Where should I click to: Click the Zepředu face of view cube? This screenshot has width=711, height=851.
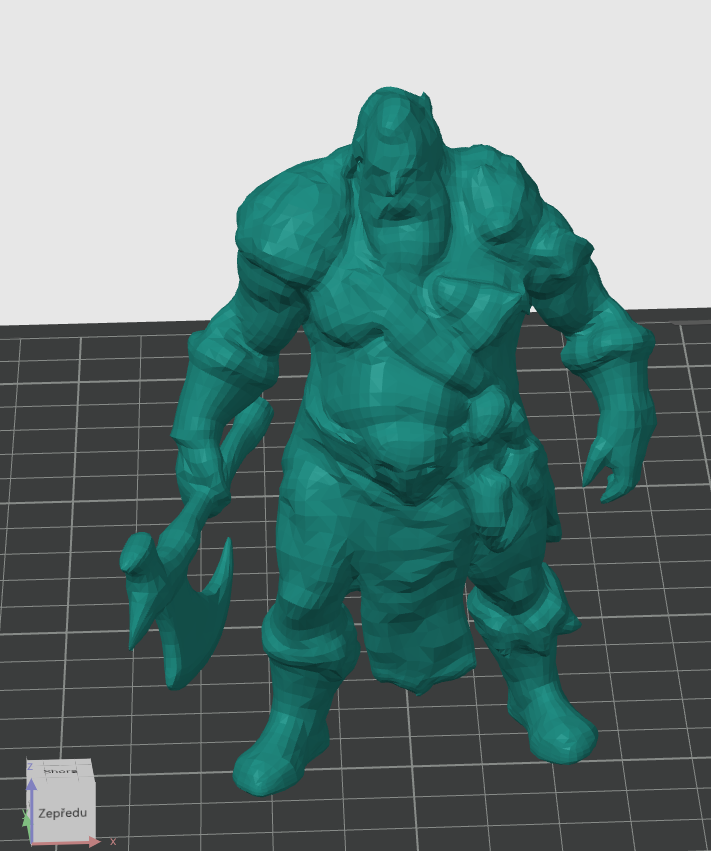click(63, 812)
